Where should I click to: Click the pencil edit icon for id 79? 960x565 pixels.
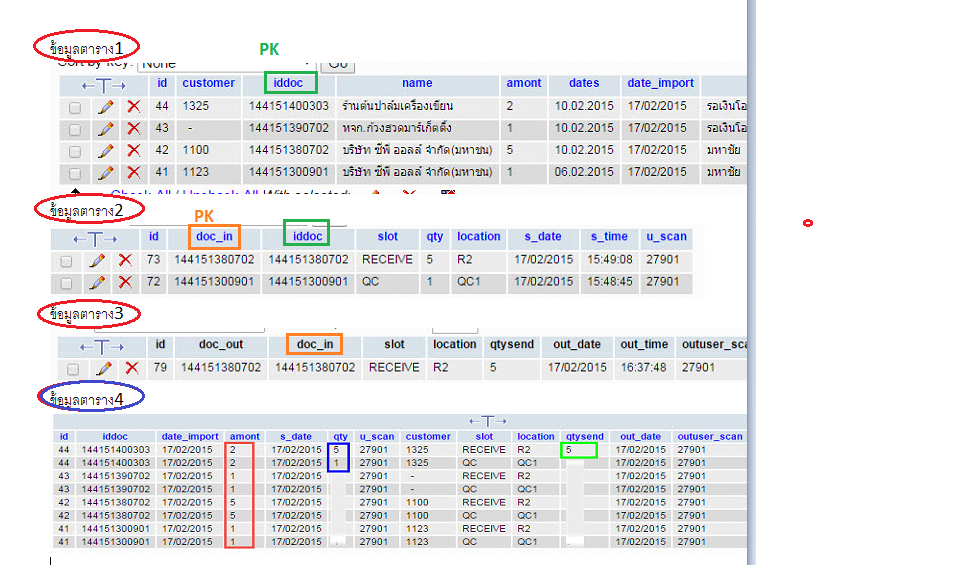click(104, 368)
